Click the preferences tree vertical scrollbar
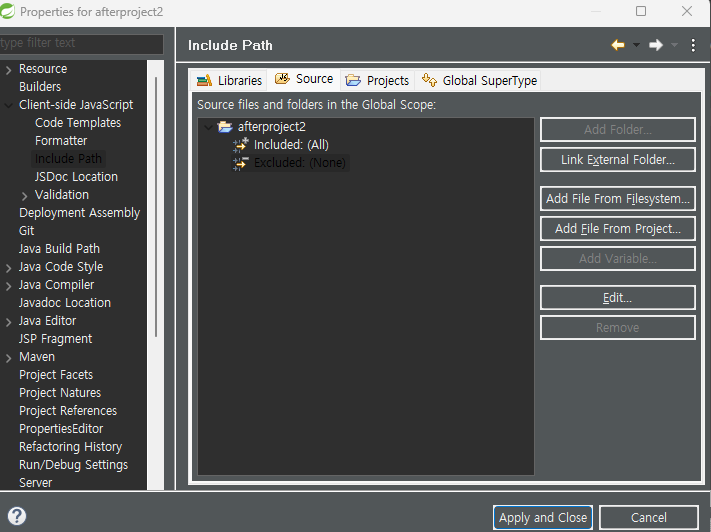Screen dimensions: 711x532 [x=156, y=207]
